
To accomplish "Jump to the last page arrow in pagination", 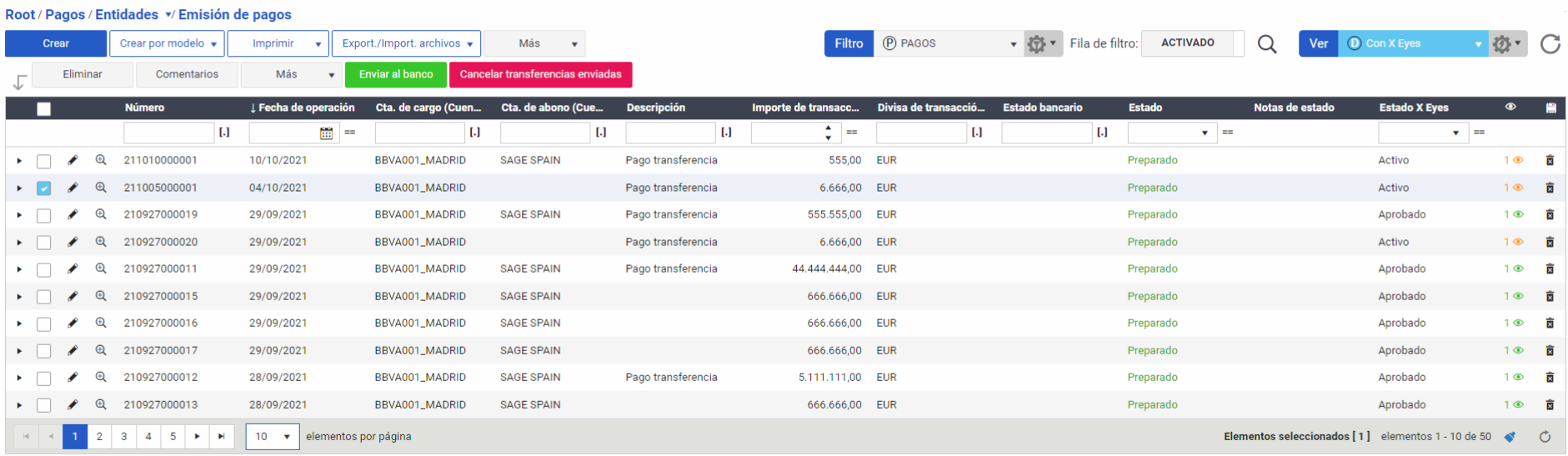I will (221, 436).
